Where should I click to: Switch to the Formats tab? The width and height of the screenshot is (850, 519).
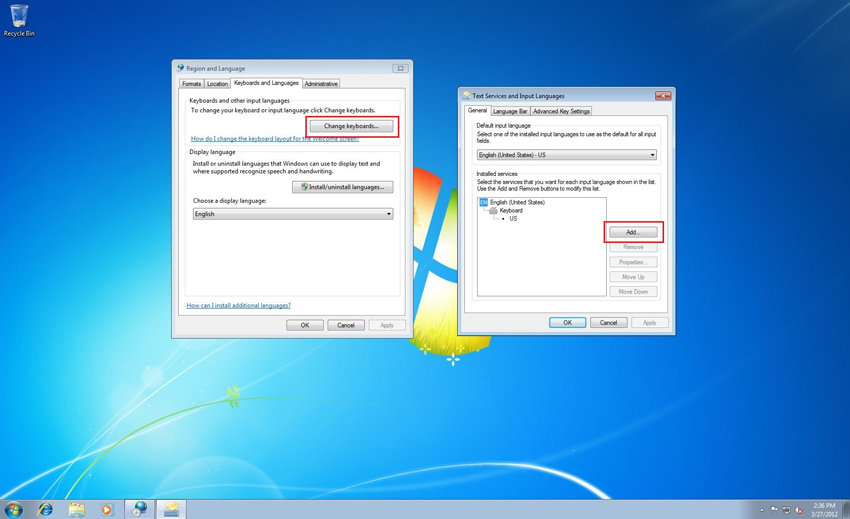(191, 84)
